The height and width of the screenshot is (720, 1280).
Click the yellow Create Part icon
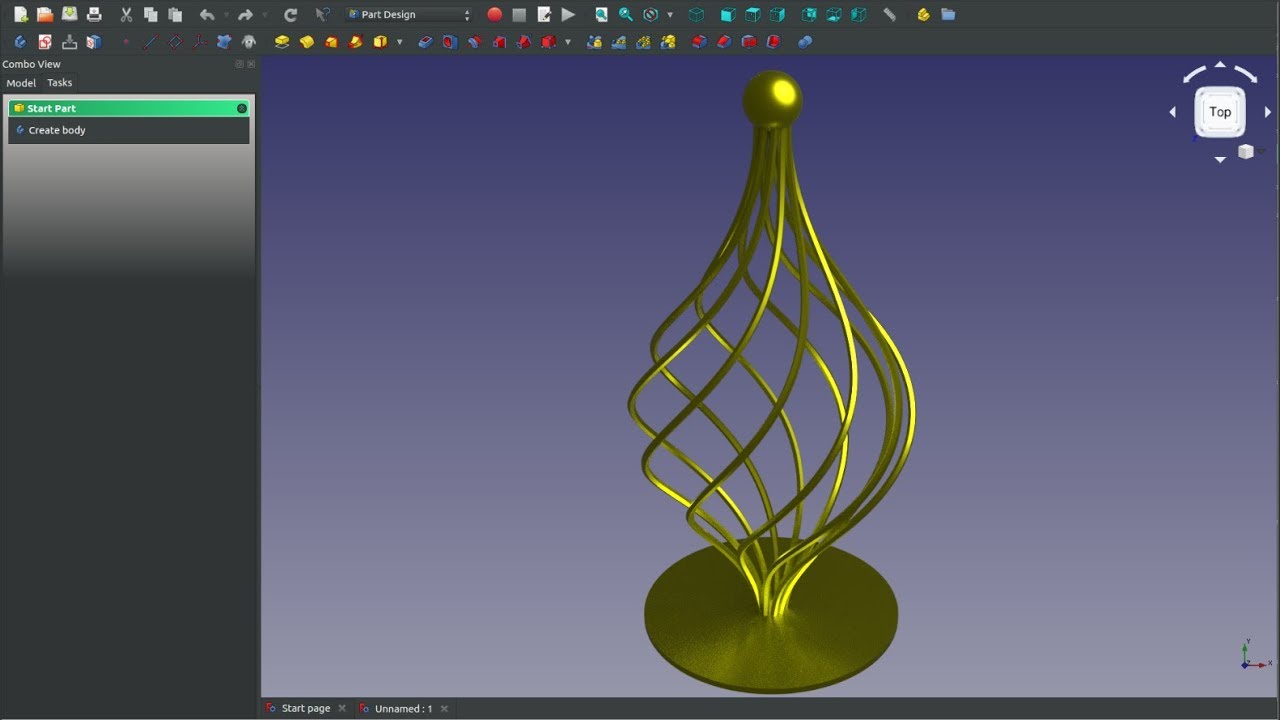(x=923, y=15)
